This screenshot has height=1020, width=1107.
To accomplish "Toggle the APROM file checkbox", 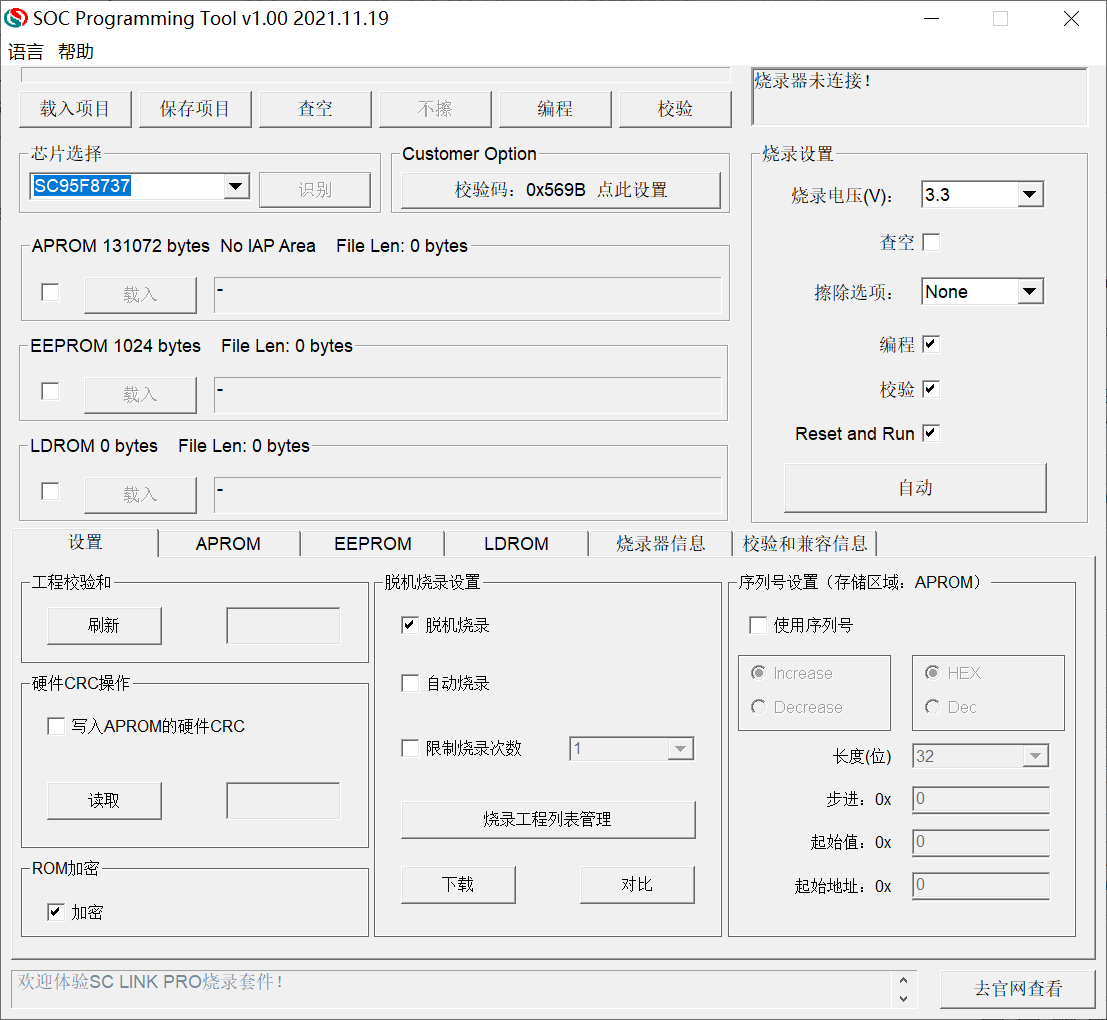I will click(50, 292).
